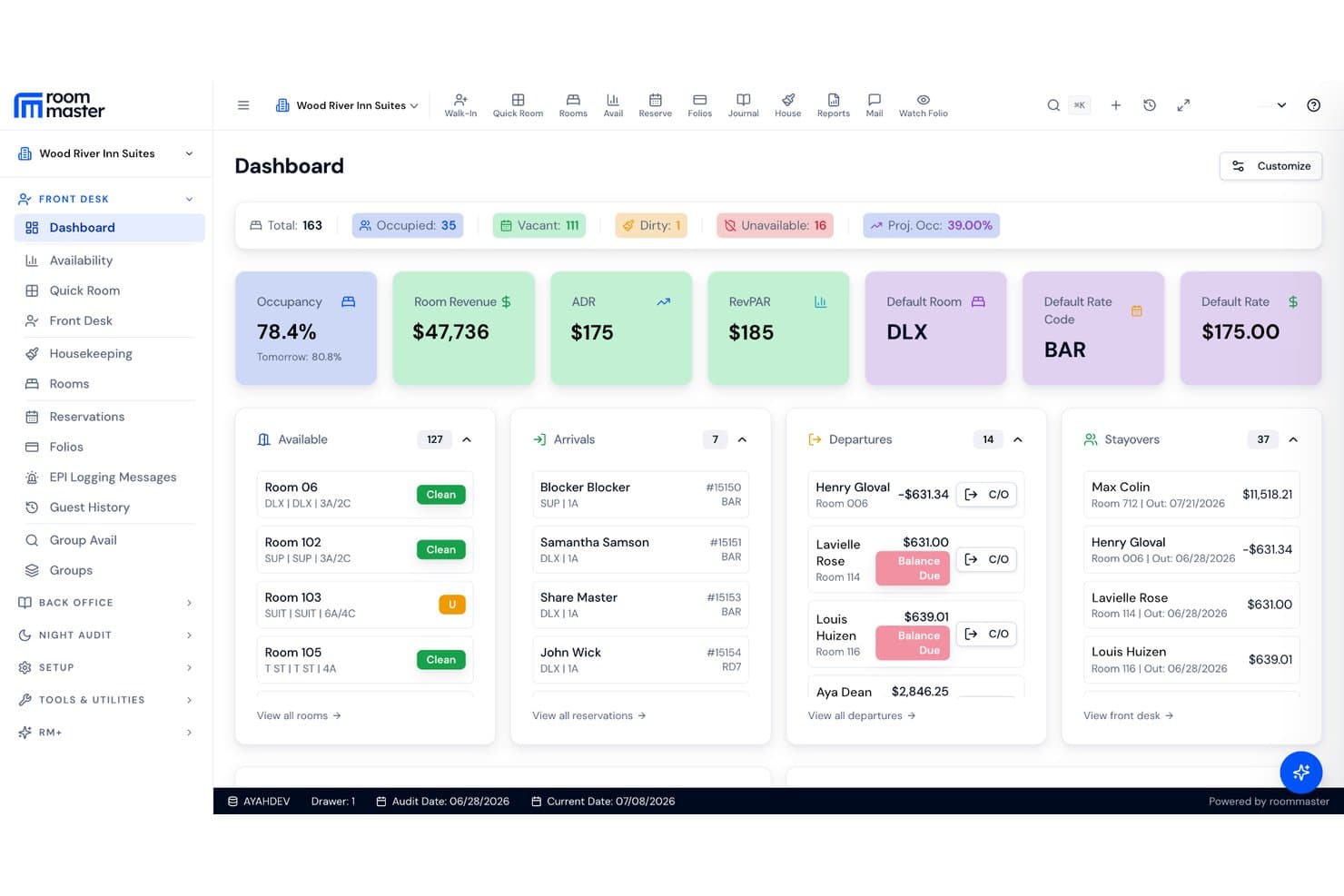
Task: Collapse the Front Desk sidebar section
Action: pos(106,199)
